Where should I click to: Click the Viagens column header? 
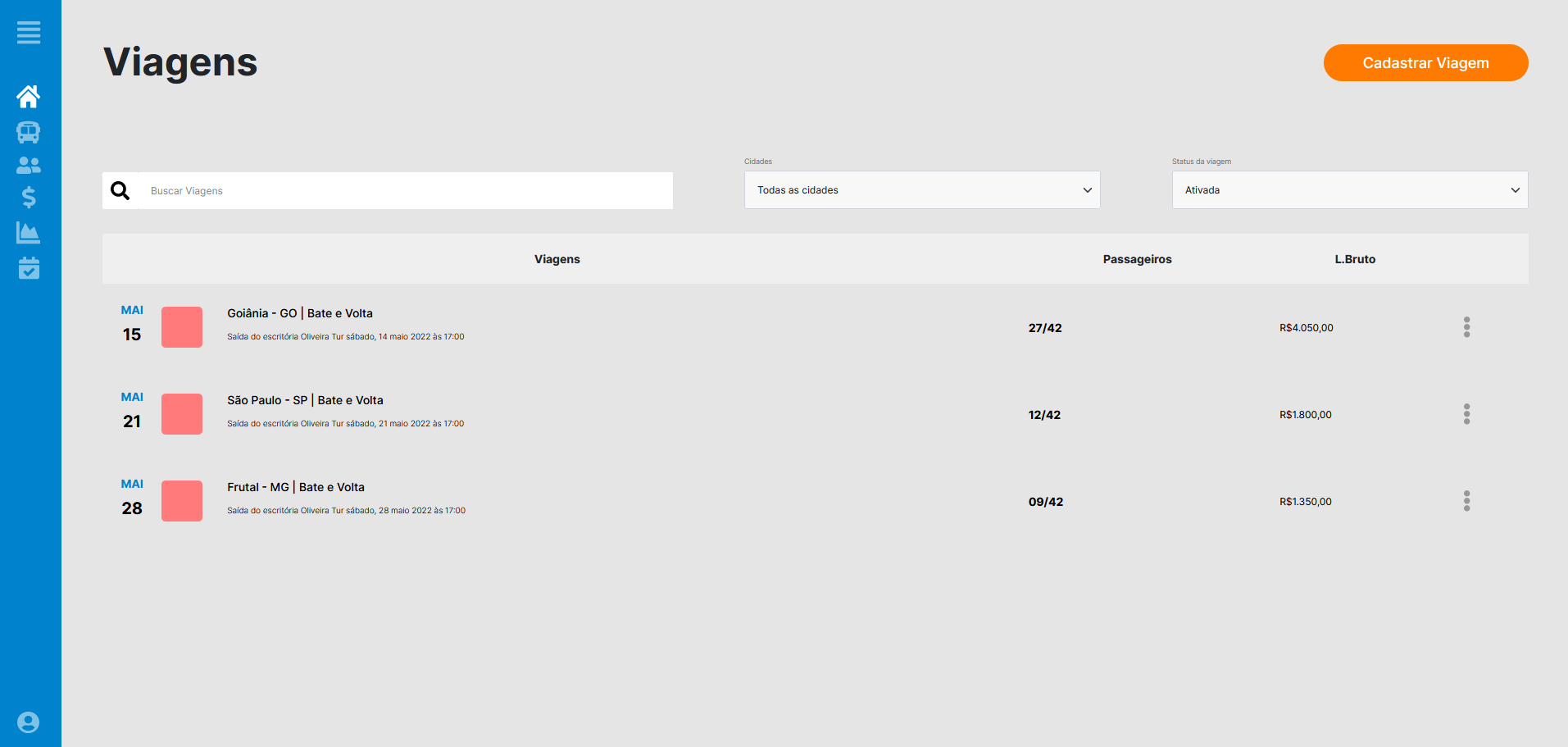point(557,259)
